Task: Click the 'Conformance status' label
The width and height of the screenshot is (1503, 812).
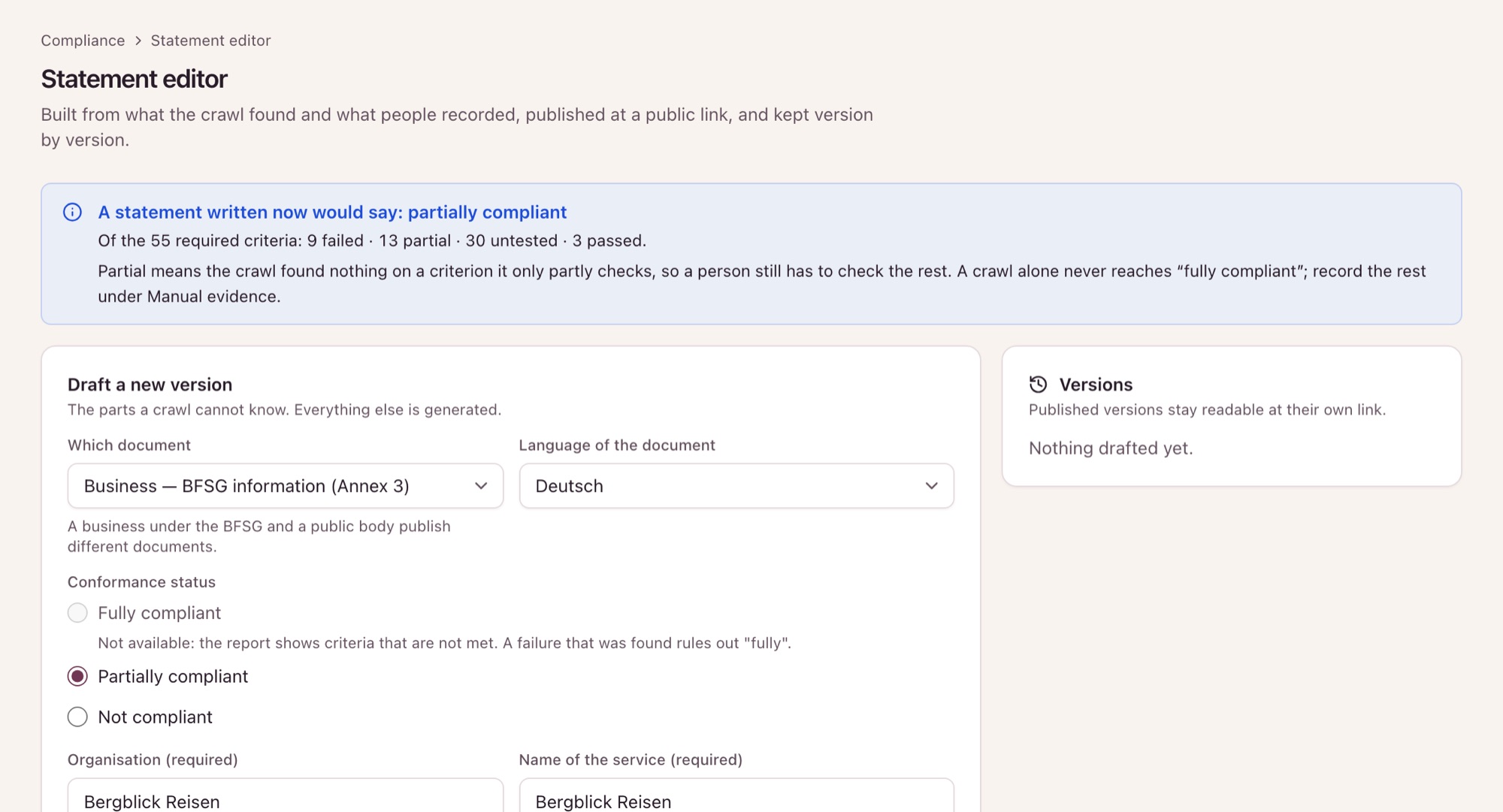Action: 141,582
